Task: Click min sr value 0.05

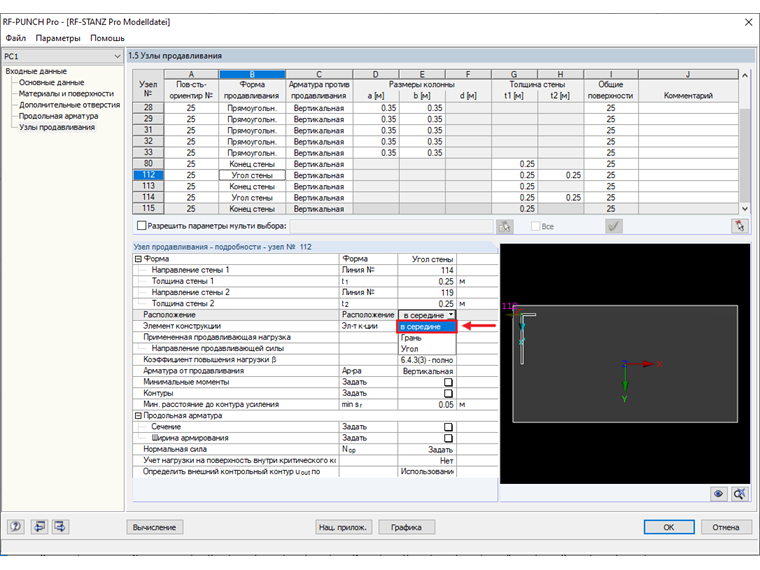Action: (427, 404)
